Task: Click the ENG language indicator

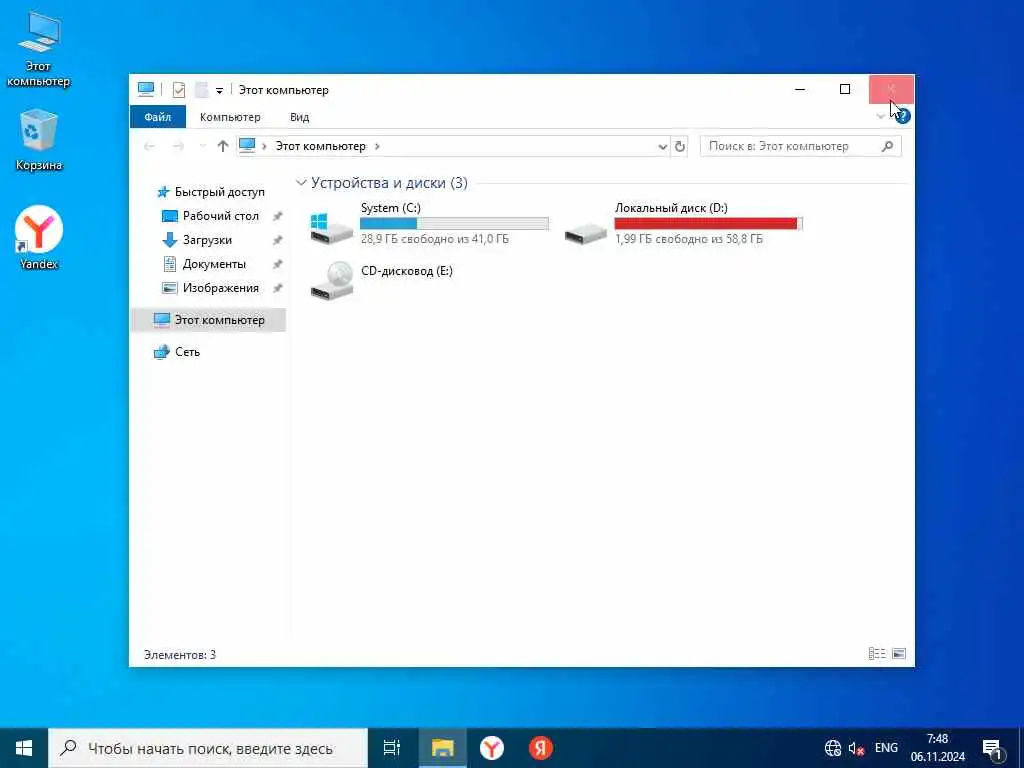Action: point(886,748)
